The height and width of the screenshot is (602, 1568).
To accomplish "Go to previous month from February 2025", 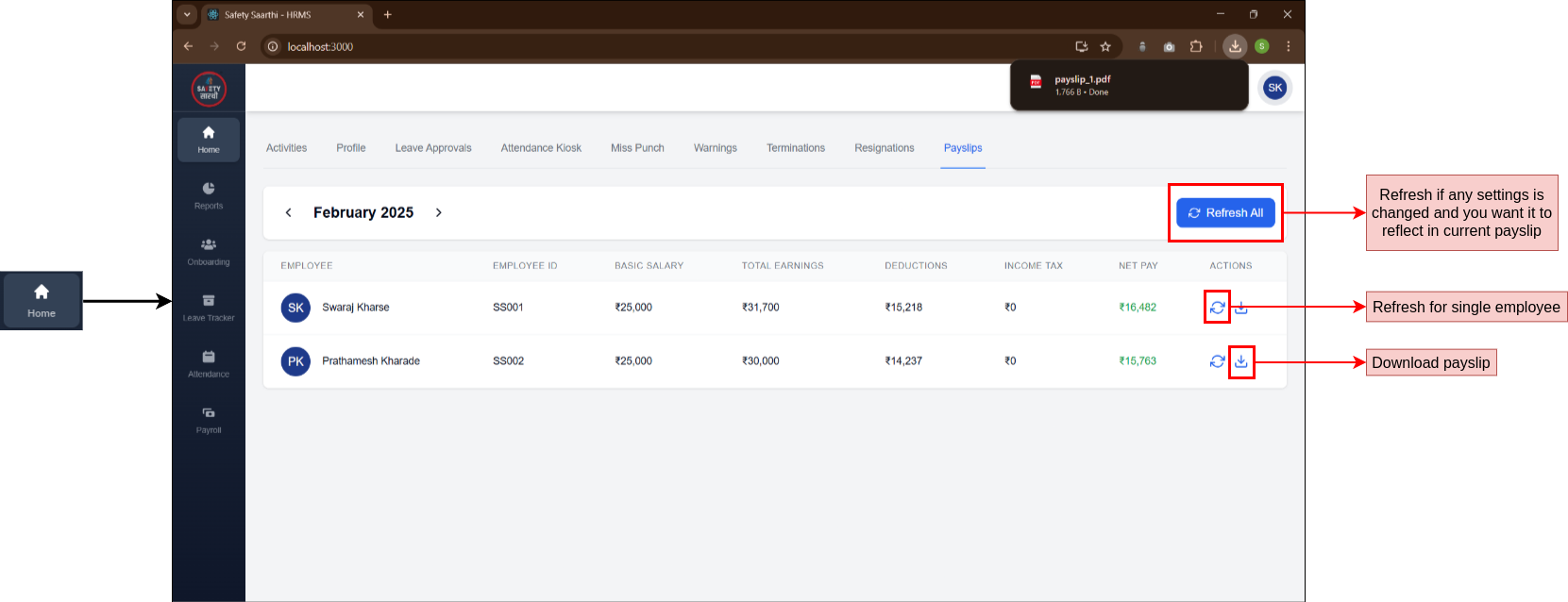I will tap(289, 213).
